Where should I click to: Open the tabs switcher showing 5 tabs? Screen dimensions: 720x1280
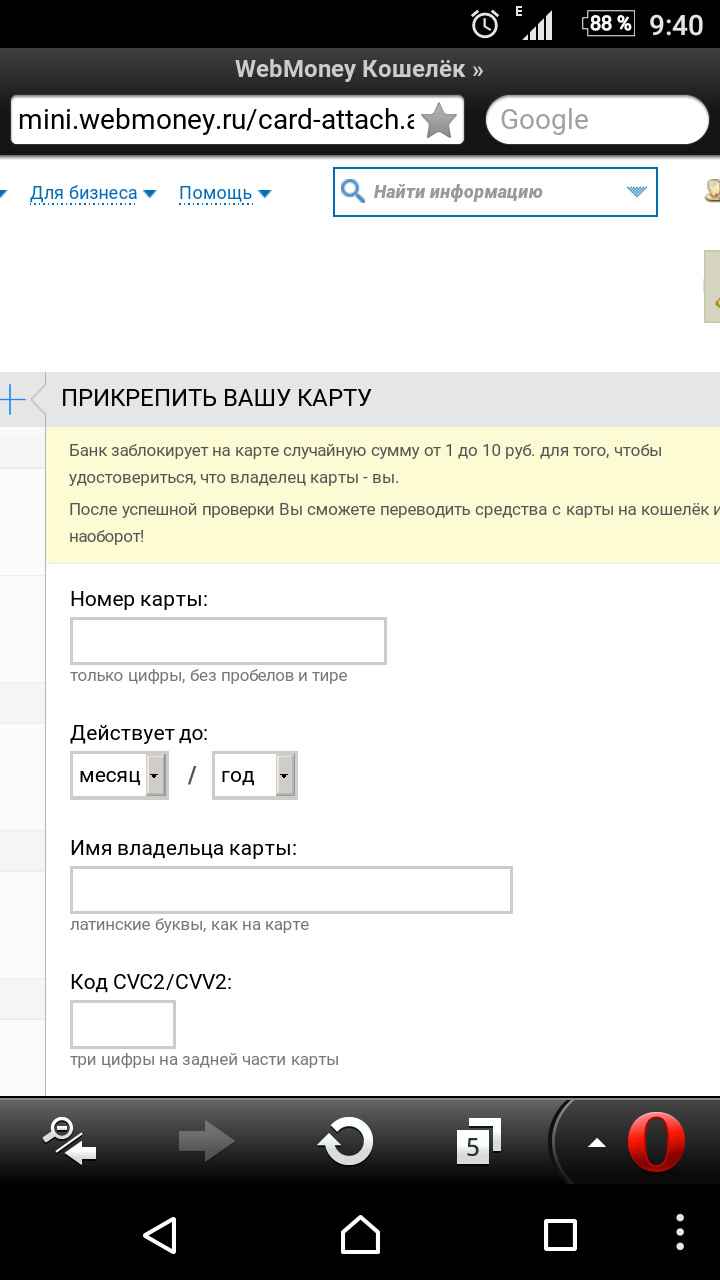477,1141
